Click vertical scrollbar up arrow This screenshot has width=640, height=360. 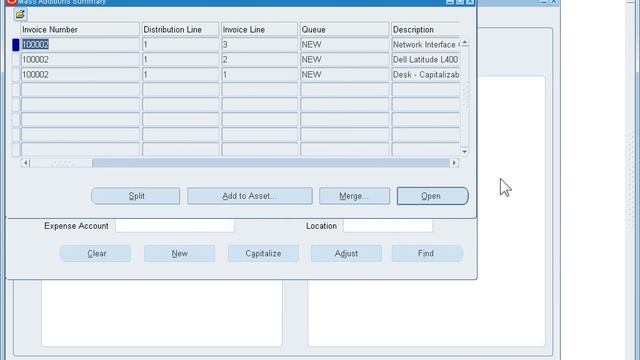(x=464, y=43)
